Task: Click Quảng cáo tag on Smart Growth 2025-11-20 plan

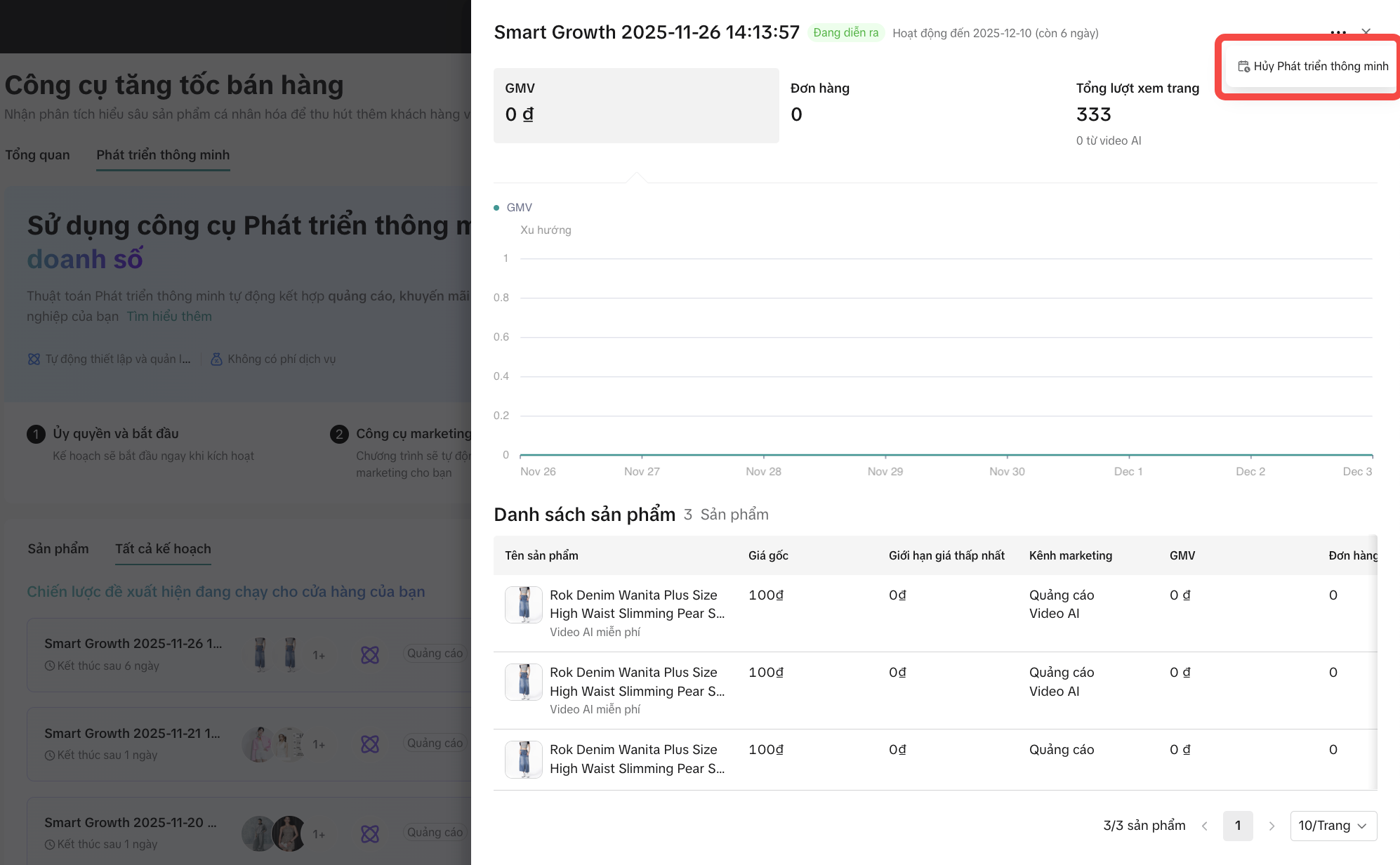Action: tap(435, 832)
